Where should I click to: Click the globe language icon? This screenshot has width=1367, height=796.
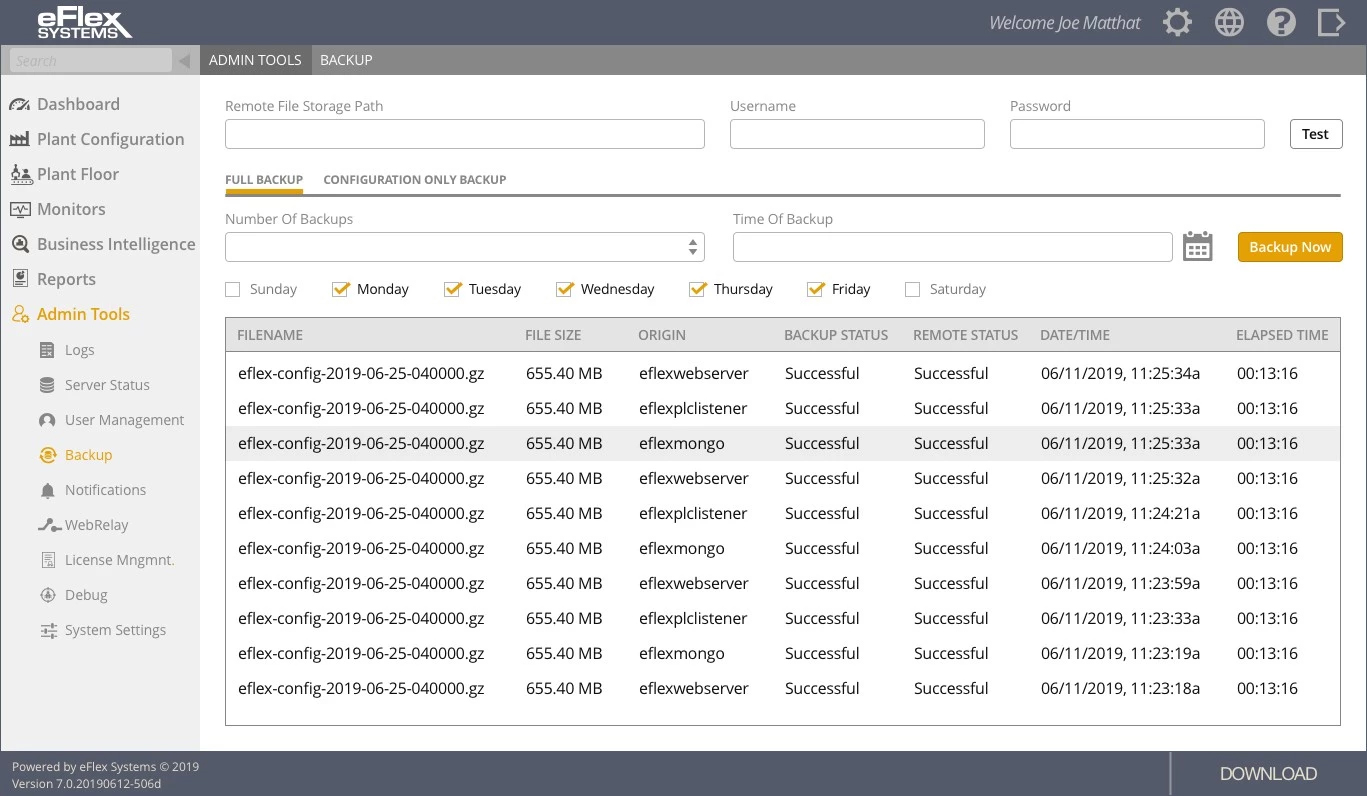pyautogui.click(x=1229, y=23)
